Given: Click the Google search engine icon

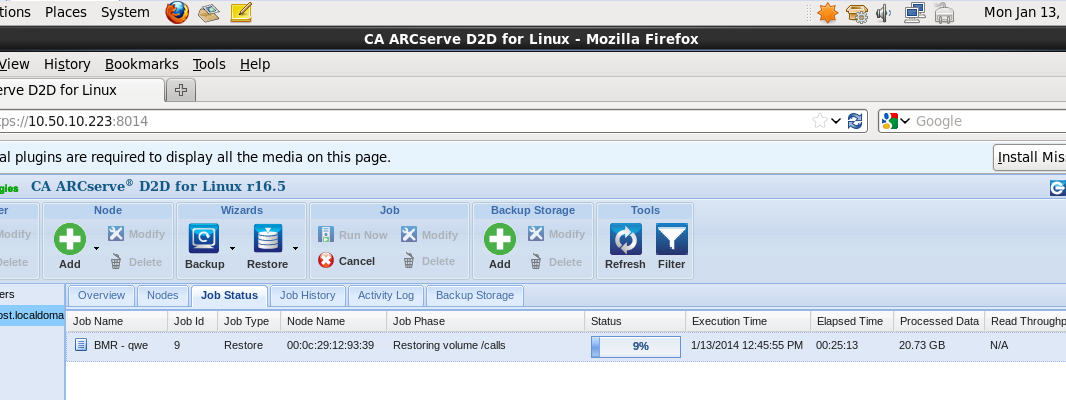Looking at the screenshot, I should [889, 121].
